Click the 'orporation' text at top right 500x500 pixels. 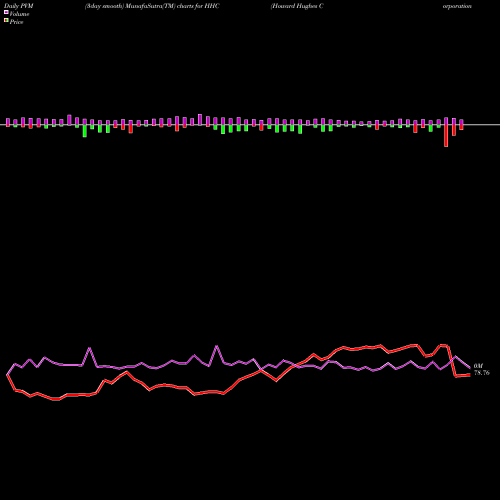pyautogui.click(x=457, y=6)
